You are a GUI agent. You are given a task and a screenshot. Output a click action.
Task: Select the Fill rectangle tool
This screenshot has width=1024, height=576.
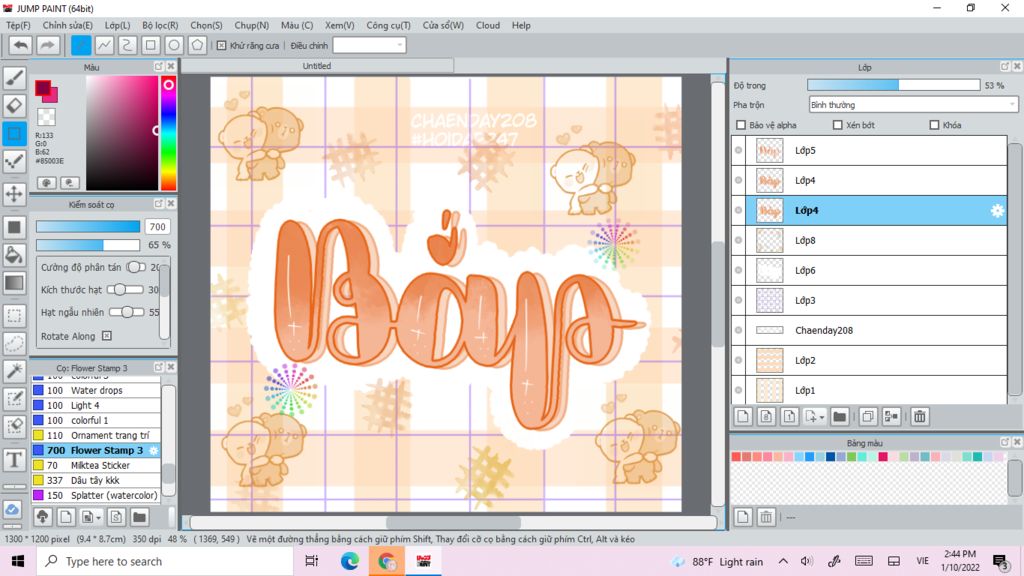pos(14,227)
